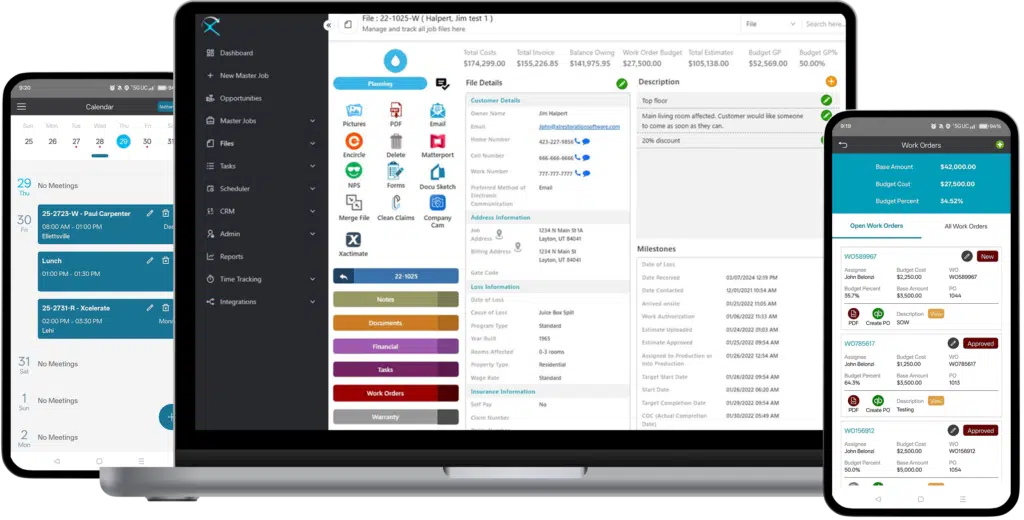Open the File search type dropdown
The height and width of the screenshot is (520, 1024).
click(x=770, y=24)
